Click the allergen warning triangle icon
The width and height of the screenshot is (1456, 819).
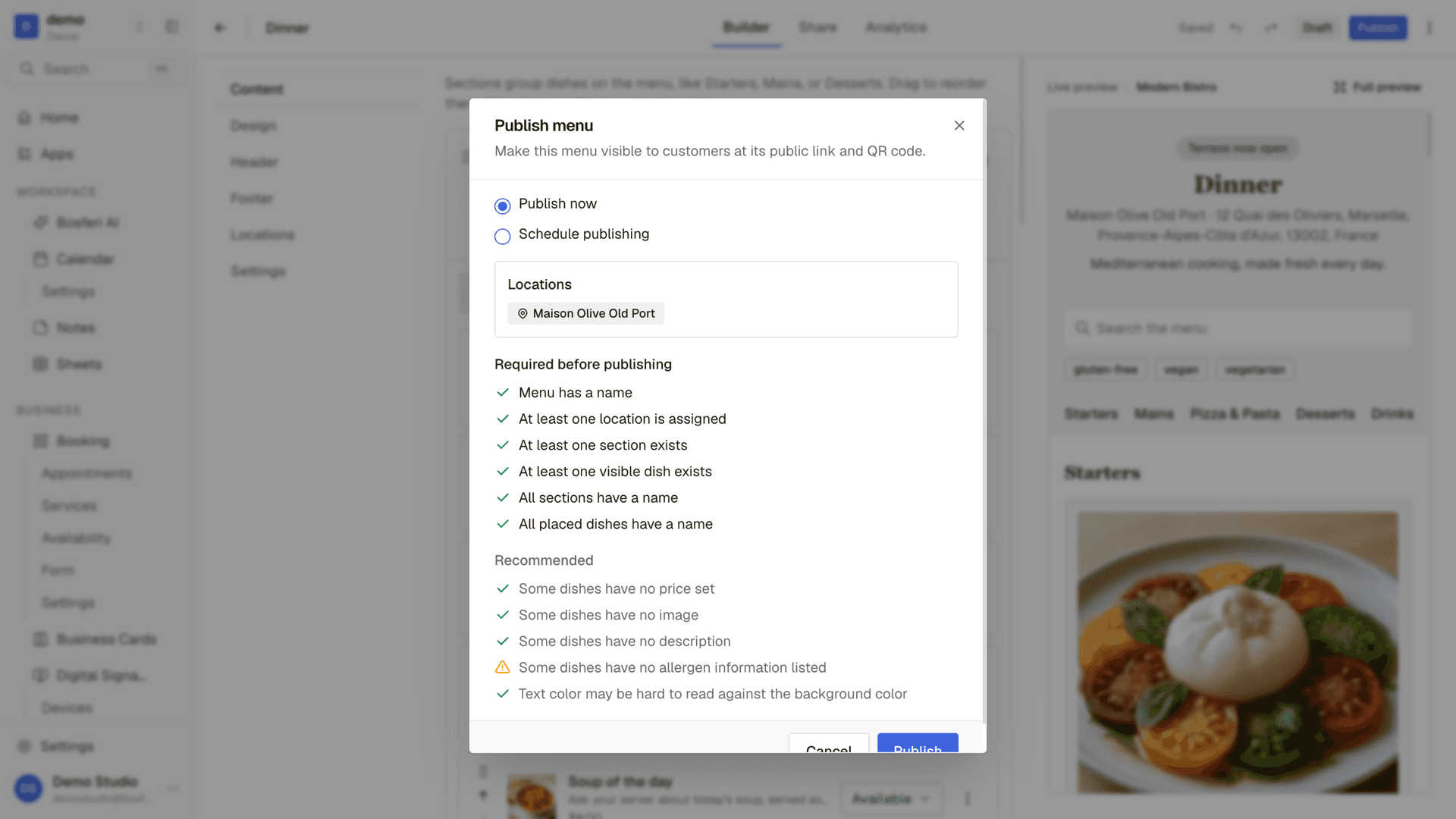[502, 667]
